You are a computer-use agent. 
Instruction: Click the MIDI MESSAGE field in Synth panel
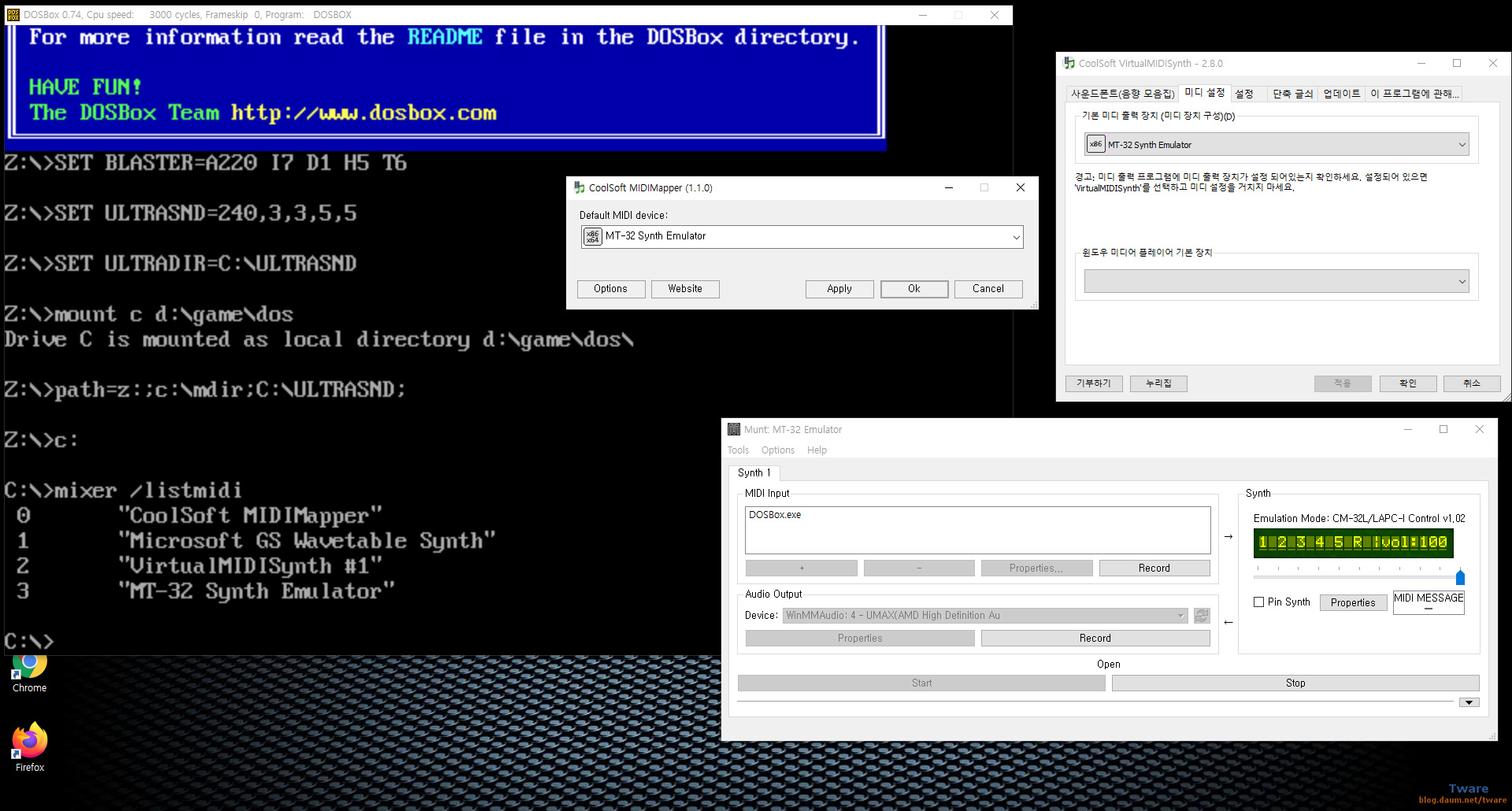pyautogui.click(x=1429, y=602)
